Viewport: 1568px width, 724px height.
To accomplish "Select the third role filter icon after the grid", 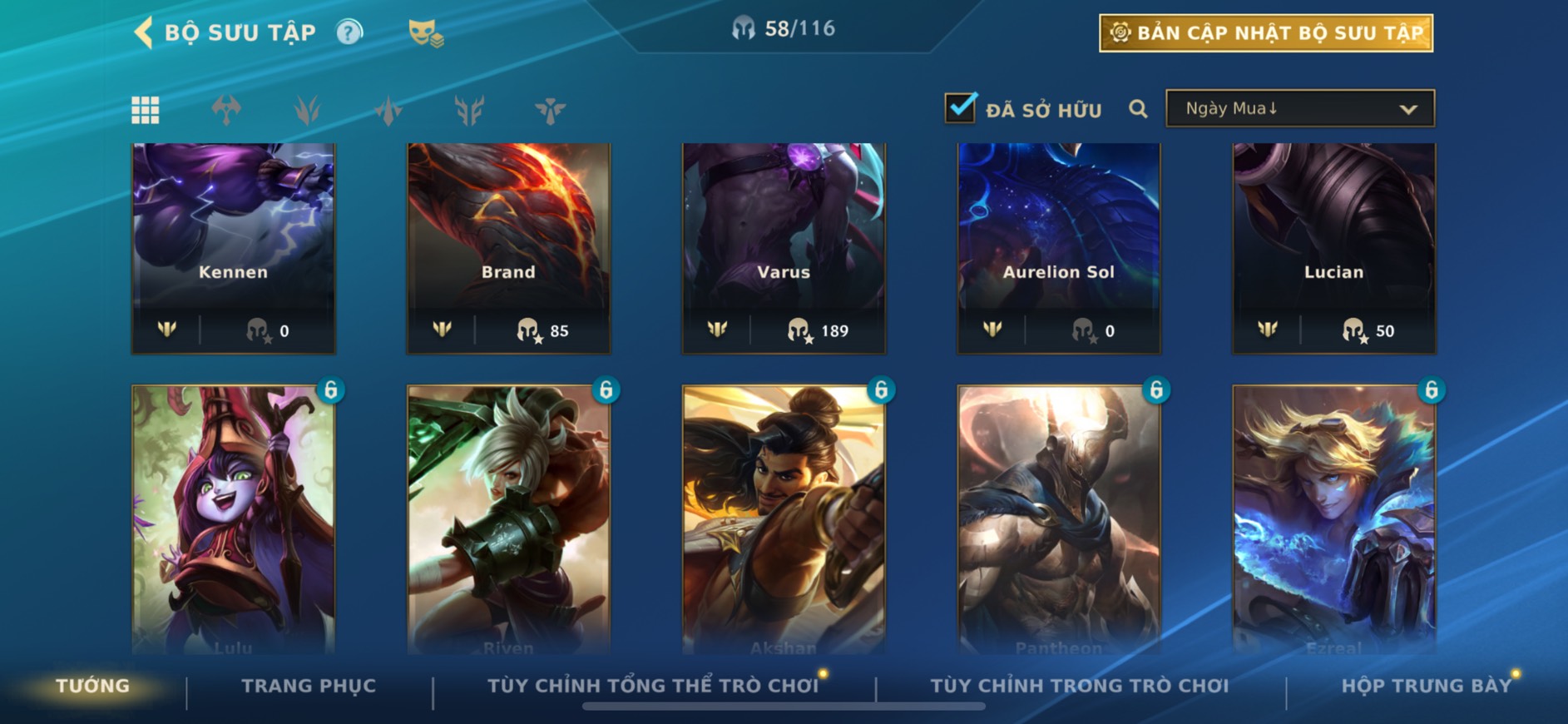I will coord(388,110).
